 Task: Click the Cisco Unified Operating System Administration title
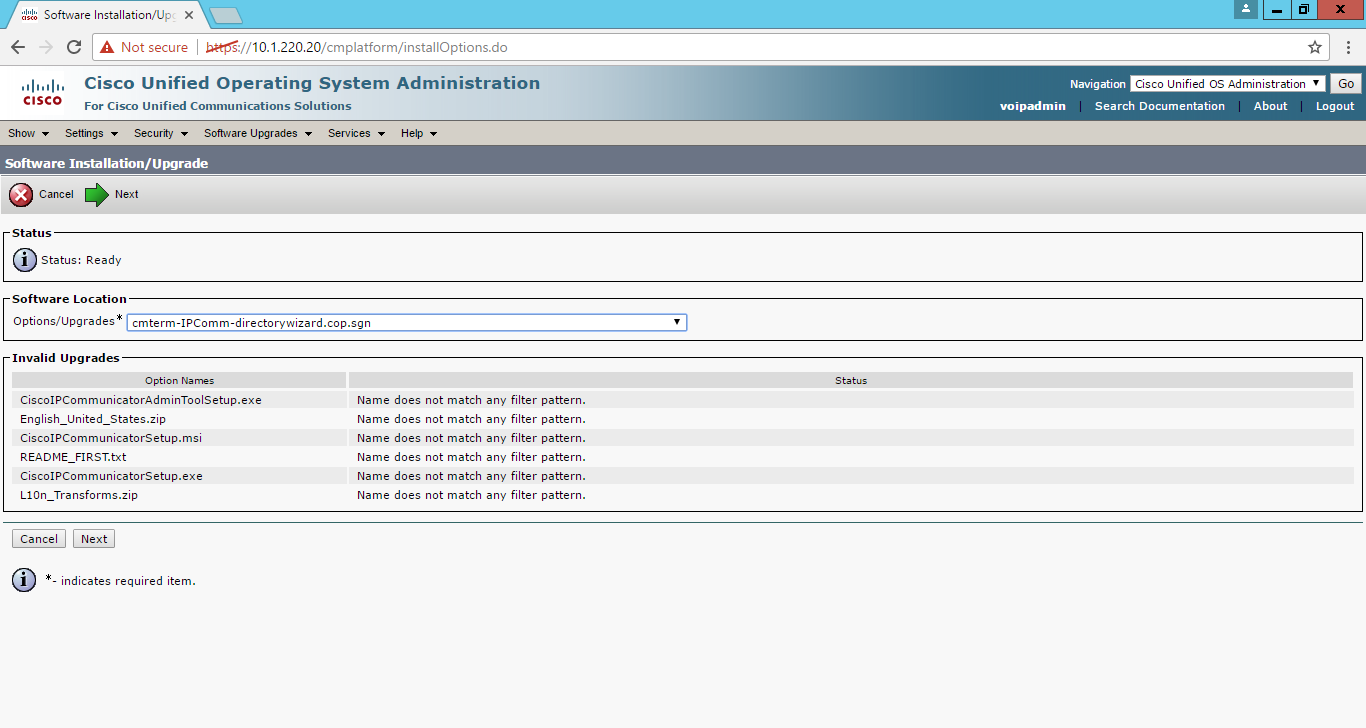point(312,83)
